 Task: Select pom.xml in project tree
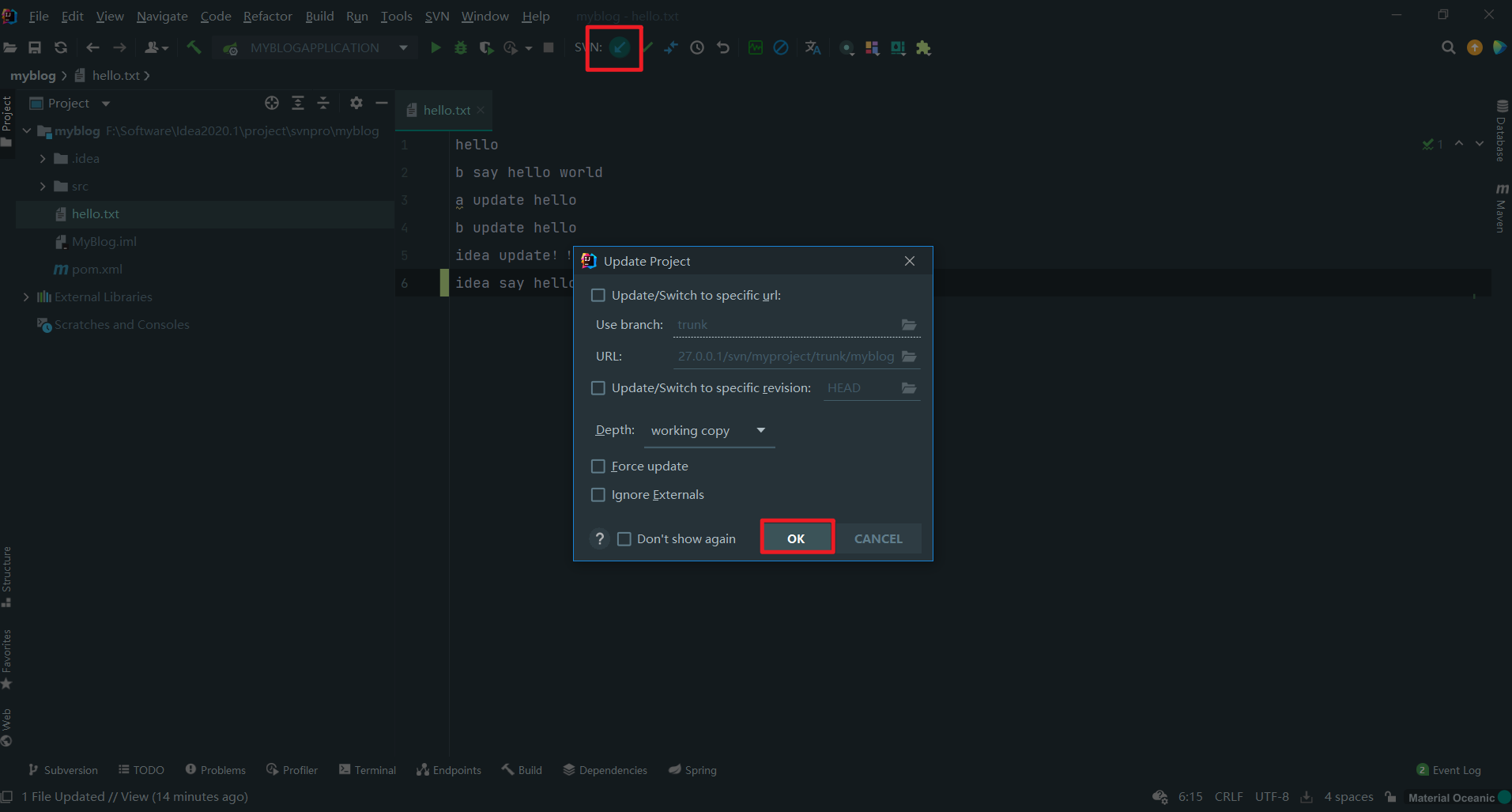(96, 269)
